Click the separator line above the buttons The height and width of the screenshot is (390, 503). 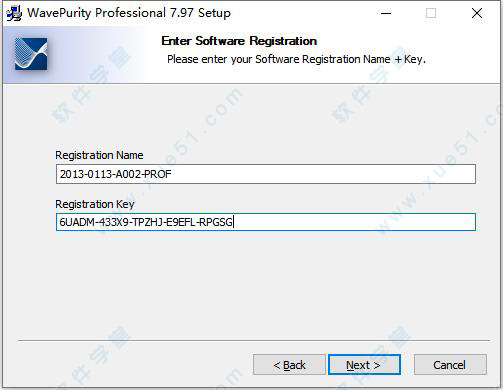click(x=254, y=341)
